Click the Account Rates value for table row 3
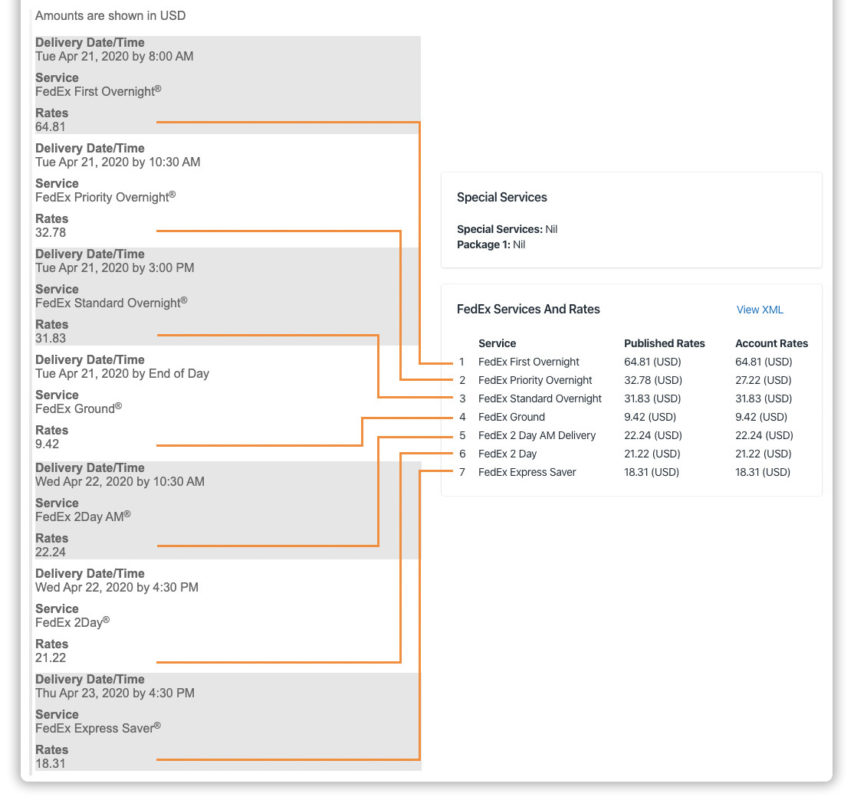Screen dimensions: 854x800 764,399
